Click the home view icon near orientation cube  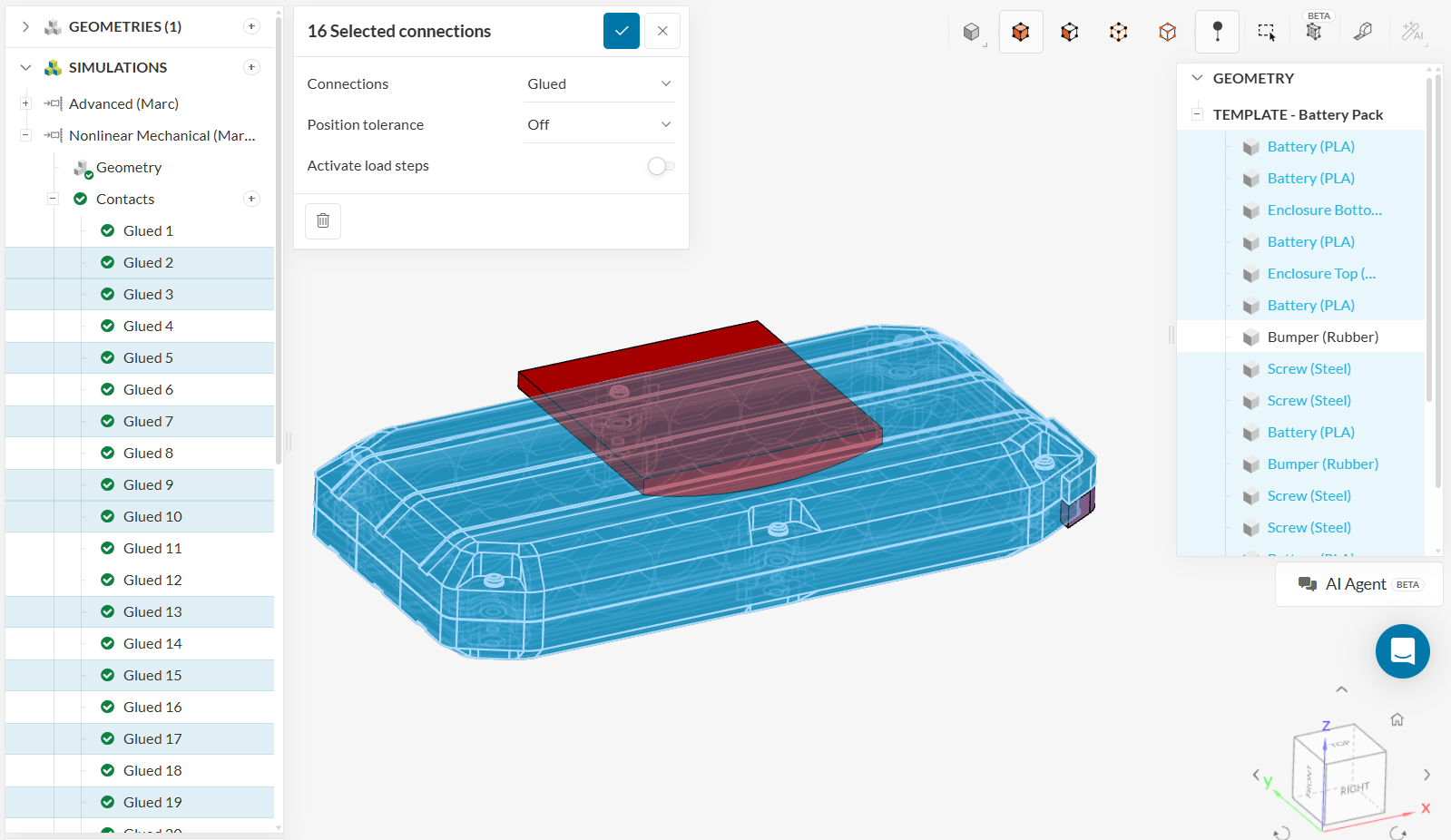point(1397,719)
